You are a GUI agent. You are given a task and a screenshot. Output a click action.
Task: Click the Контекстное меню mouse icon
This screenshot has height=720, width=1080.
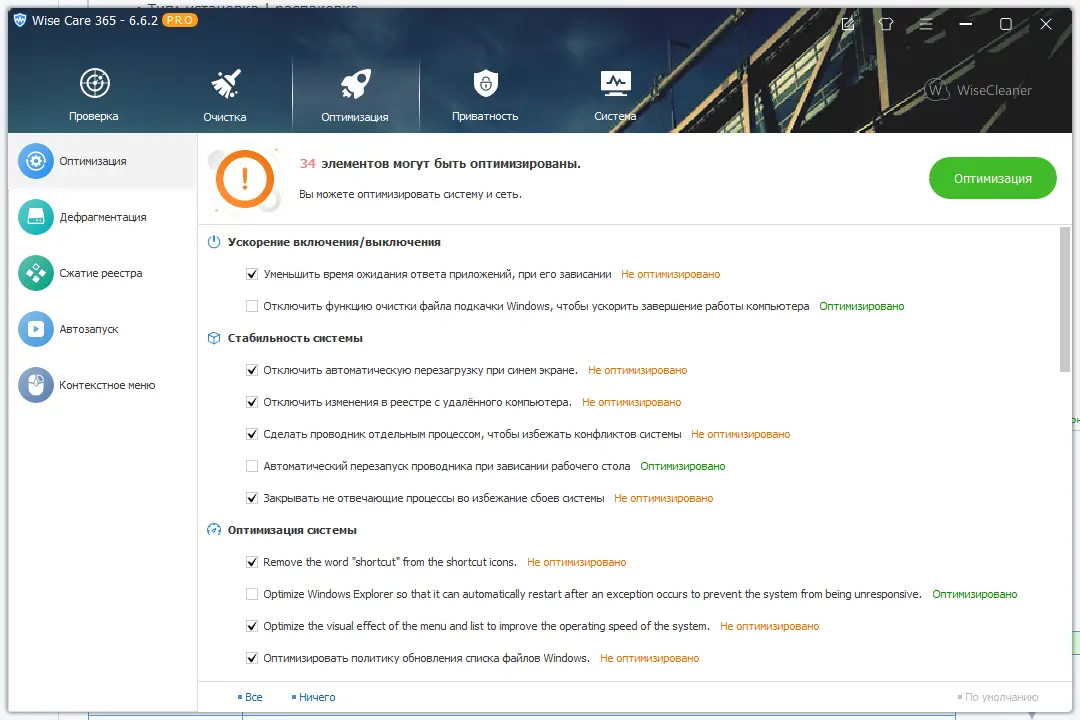(x=36, y=385)
